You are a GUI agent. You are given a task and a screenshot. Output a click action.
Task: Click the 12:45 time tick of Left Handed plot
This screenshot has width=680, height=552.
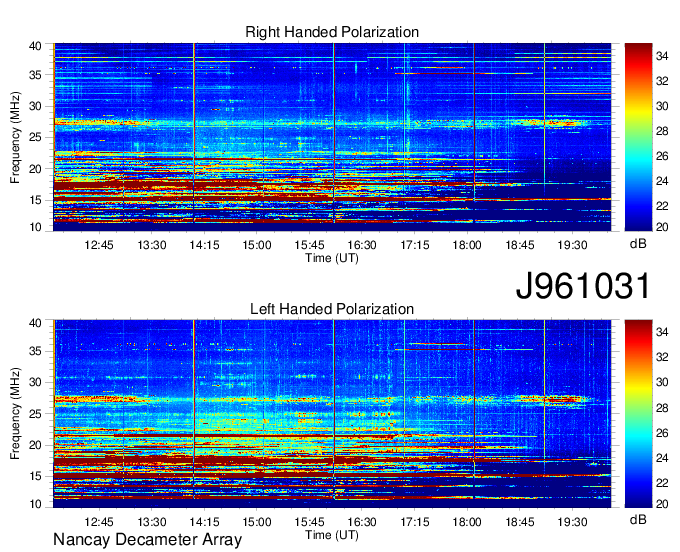tap(99, 522)
